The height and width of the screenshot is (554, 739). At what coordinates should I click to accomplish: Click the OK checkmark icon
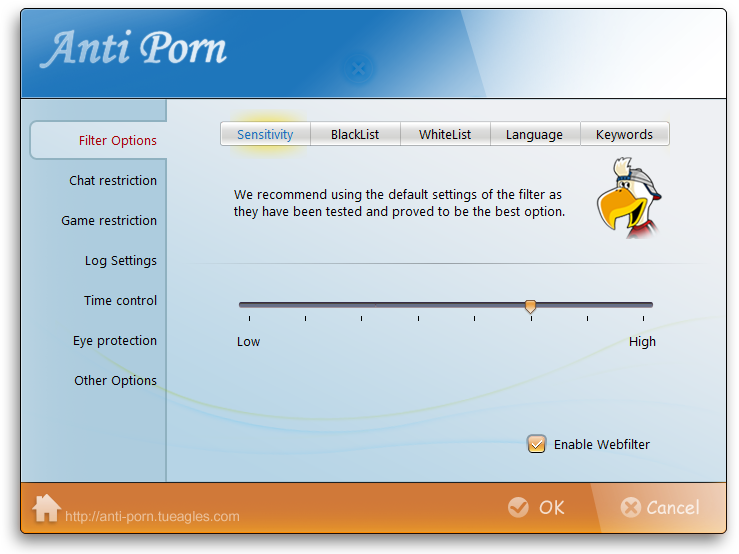(x=518, y=508)
